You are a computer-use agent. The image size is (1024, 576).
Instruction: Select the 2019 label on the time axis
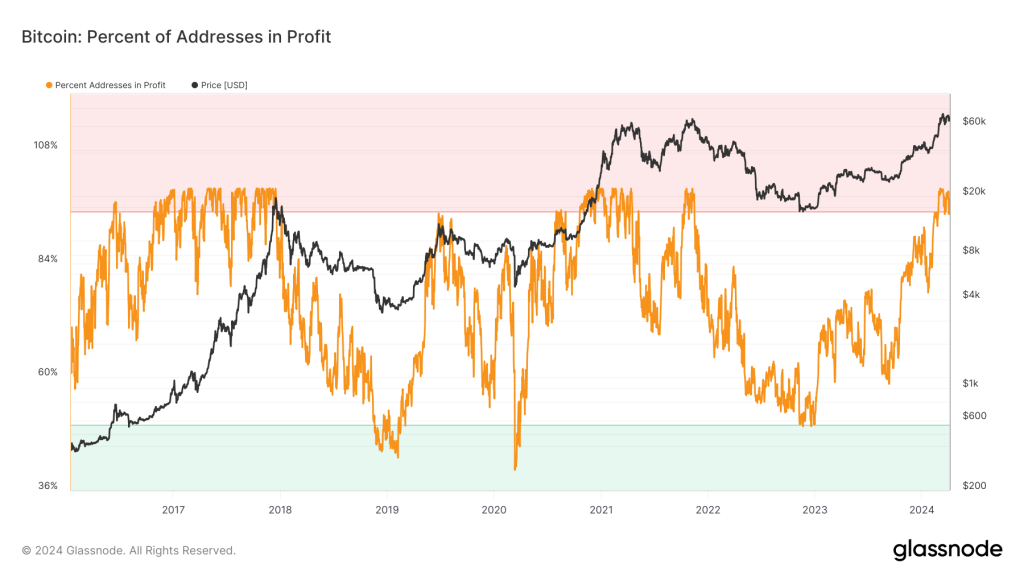coord(387,506)
